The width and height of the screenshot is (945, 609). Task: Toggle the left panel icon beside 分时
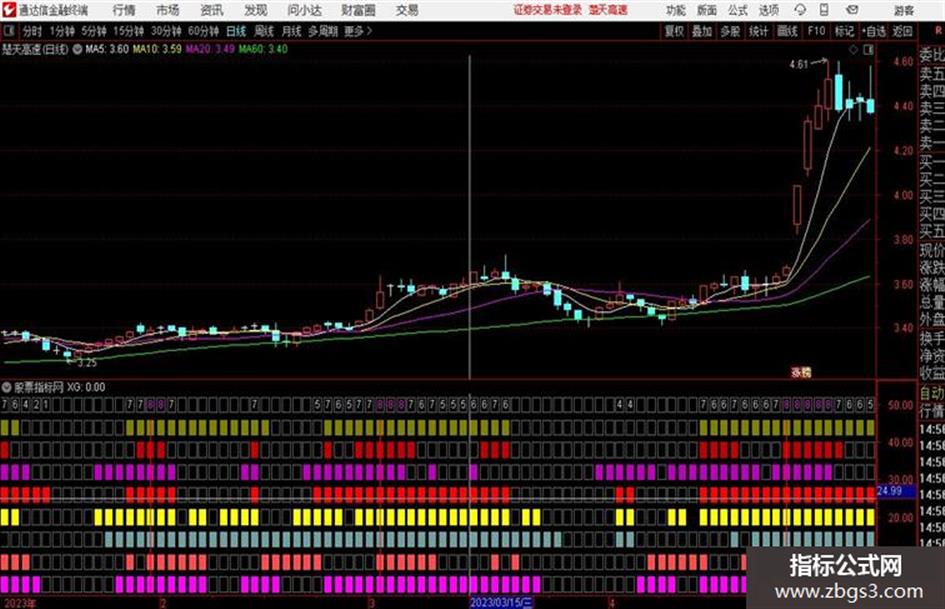(9, 31)
